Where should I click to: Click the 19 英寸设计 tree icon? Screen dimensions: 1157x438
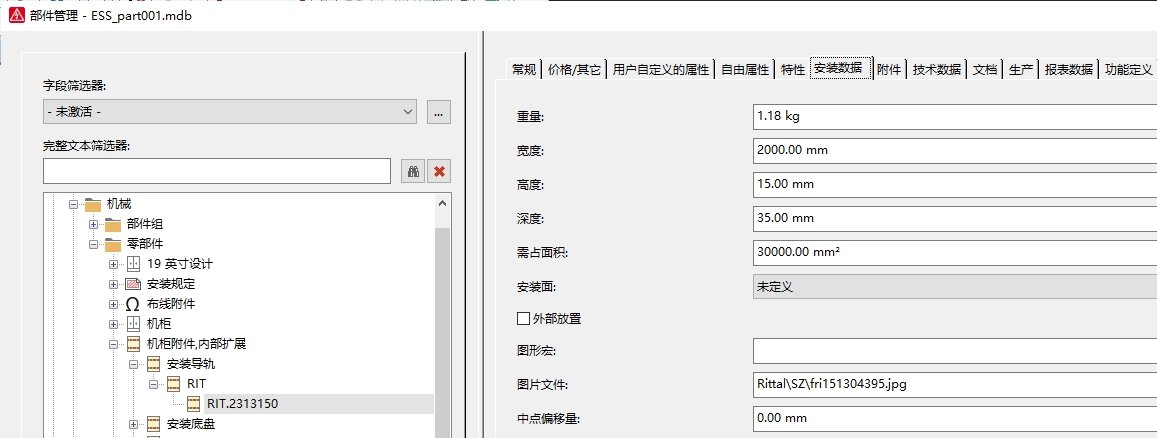[x=134, y=264]
